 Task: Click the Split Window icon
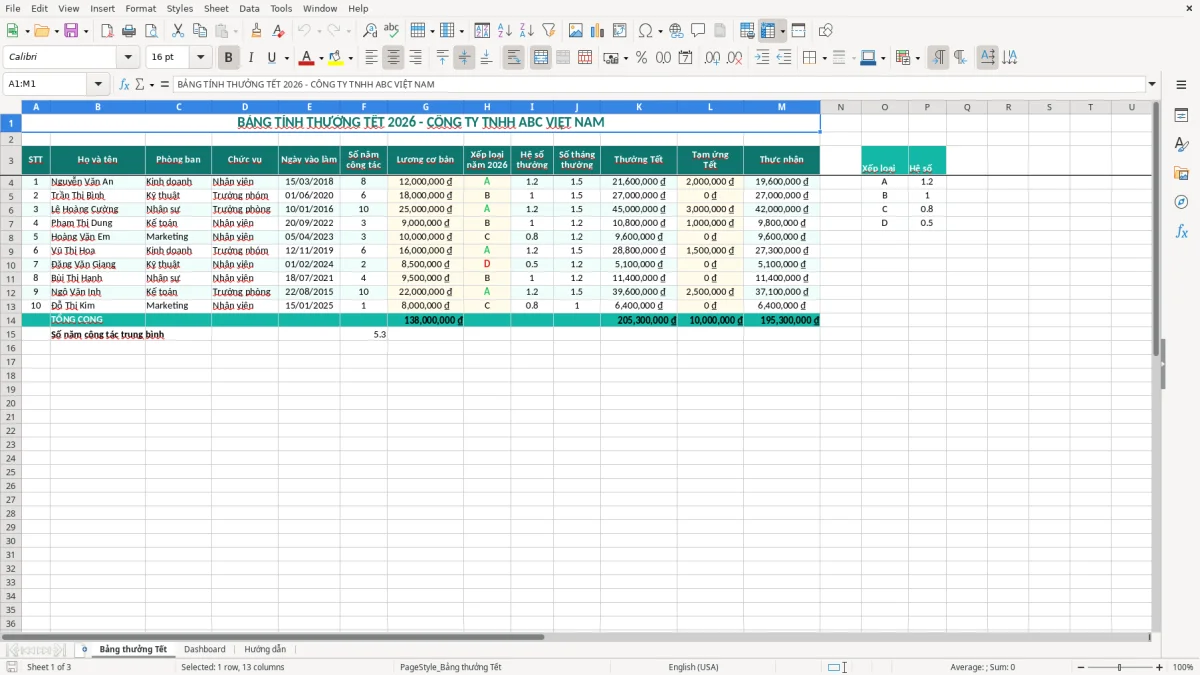799,31
